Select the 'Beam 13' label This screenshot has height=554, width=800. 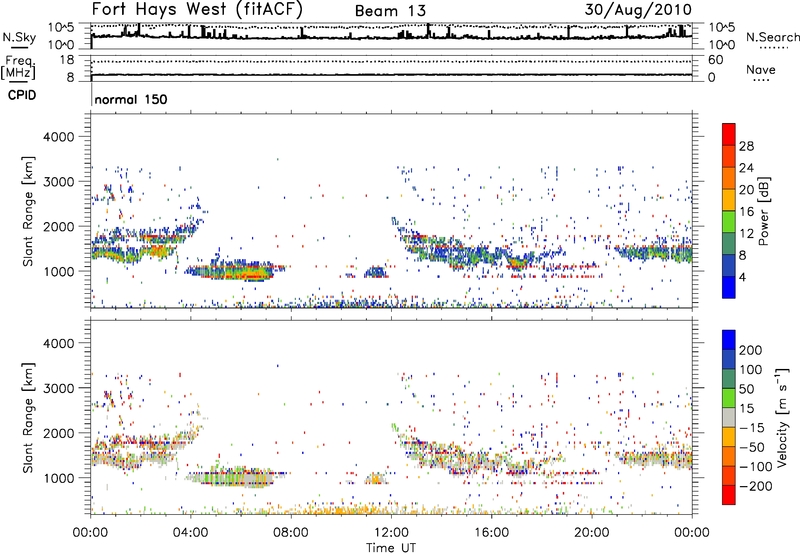pos(390,11)
